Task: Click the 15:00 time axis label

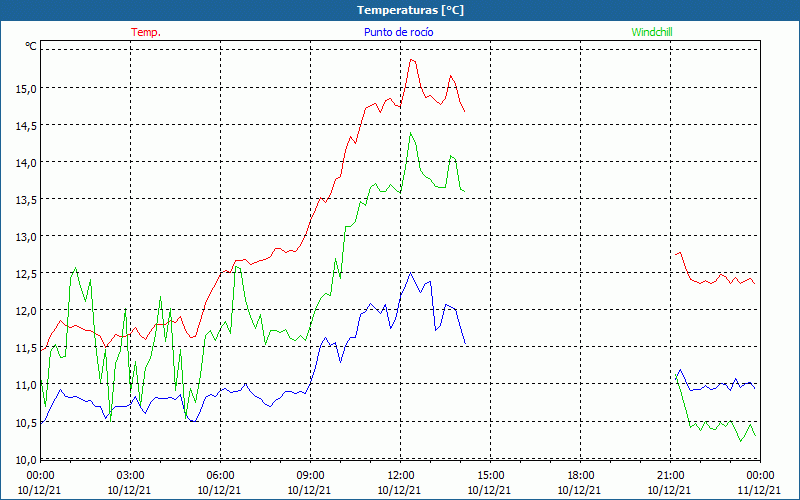Action: tap(490, 476)
